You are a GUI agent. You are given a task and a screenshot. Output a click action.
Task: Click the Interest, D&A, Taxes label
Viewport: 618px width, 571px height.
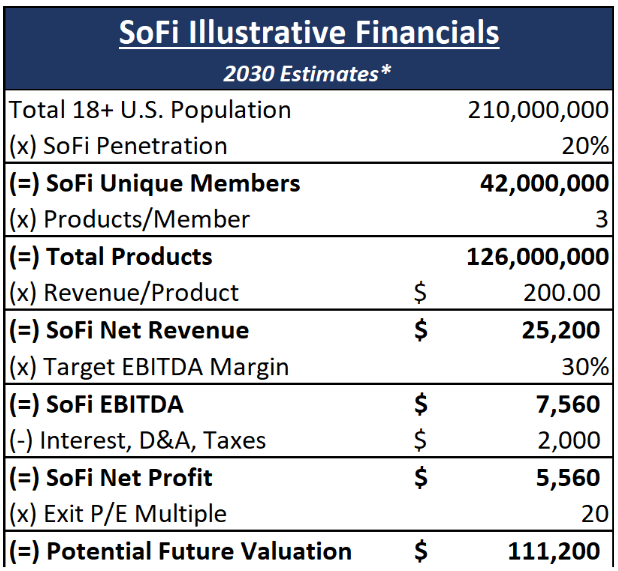click(x=142, y=440)
